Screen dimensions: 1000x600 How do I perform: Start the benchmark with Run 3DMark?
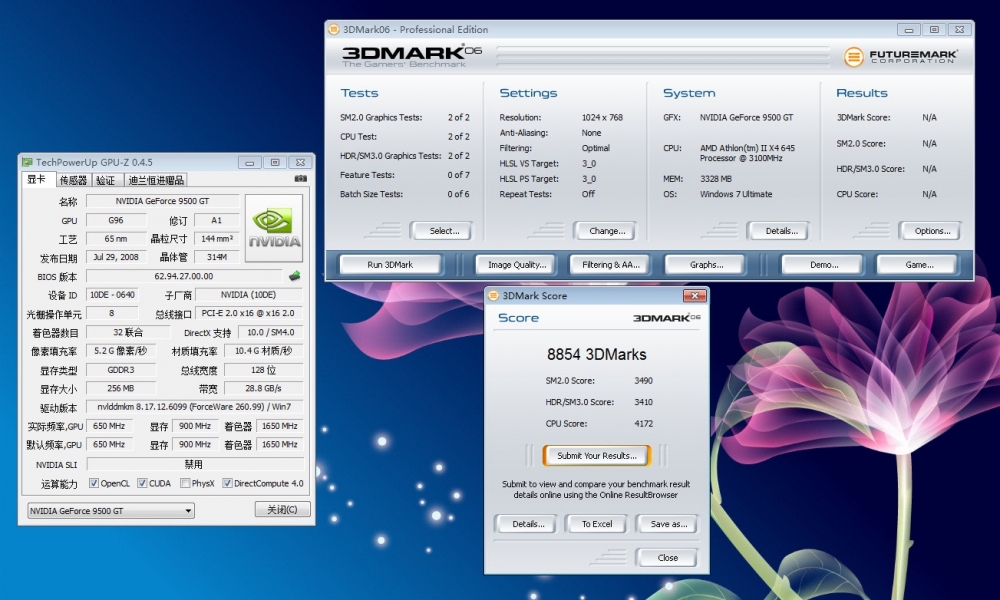click(390, 265)
